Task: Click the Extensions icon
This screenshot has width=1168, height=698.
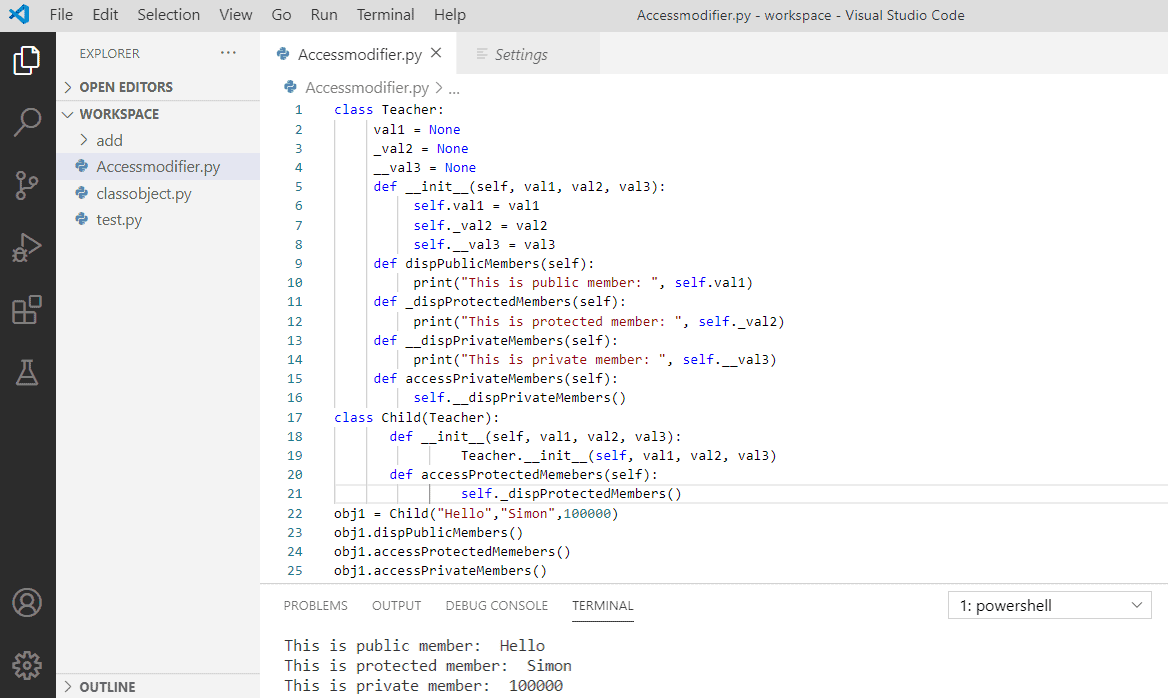Action: pyautogui.click(x=27, y=310)
